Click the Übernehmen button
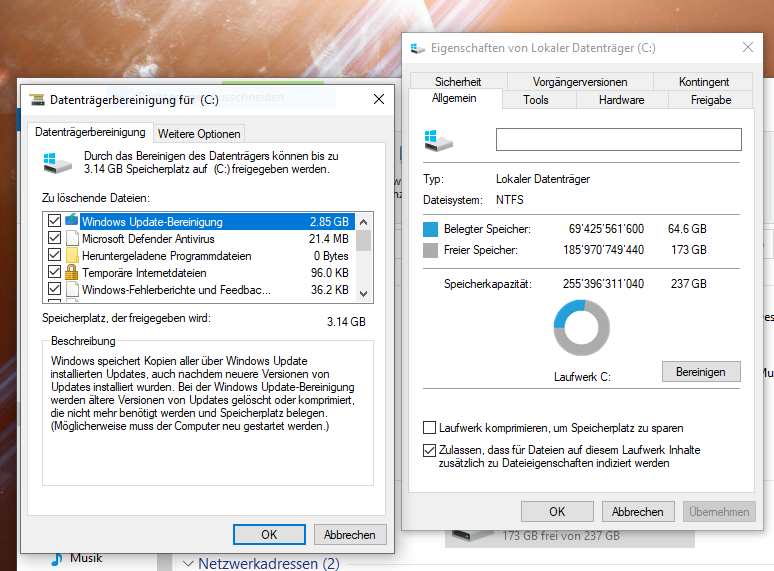Viewport: 774px width, 571px height. pos(719,512)
